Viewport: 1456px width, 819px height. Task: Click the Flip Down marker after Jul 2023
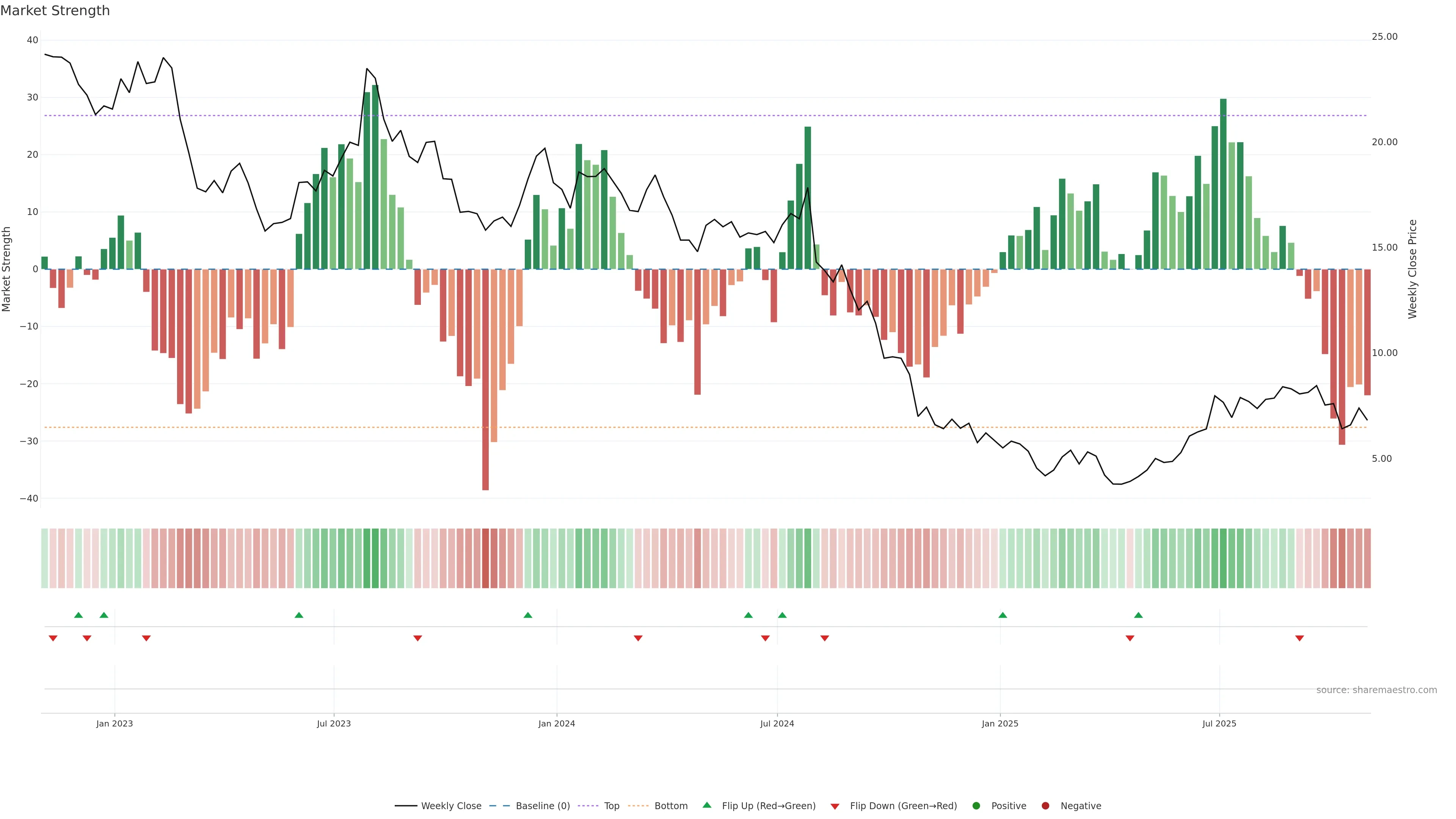tap(418, 638)
